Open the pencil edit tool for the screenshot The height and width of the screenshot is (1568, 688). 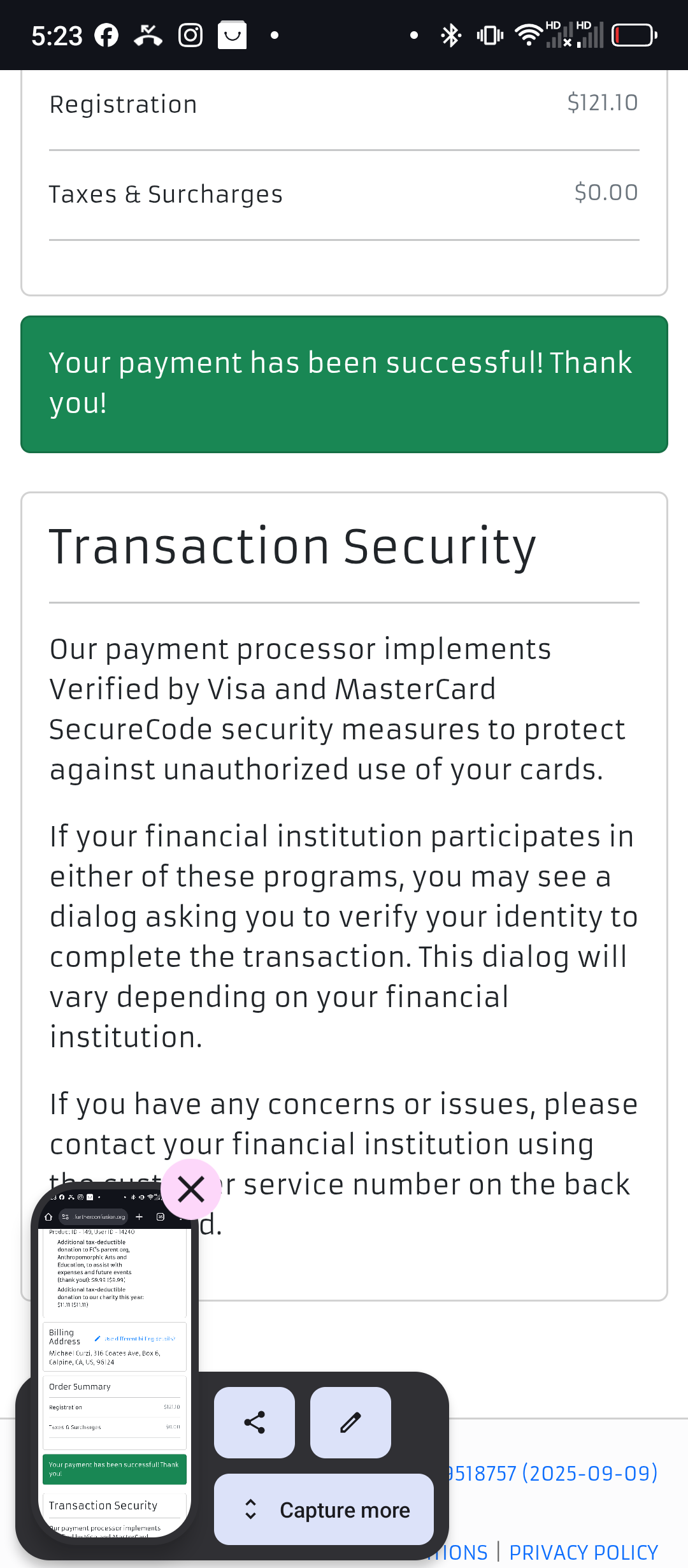coord(350,1423)
